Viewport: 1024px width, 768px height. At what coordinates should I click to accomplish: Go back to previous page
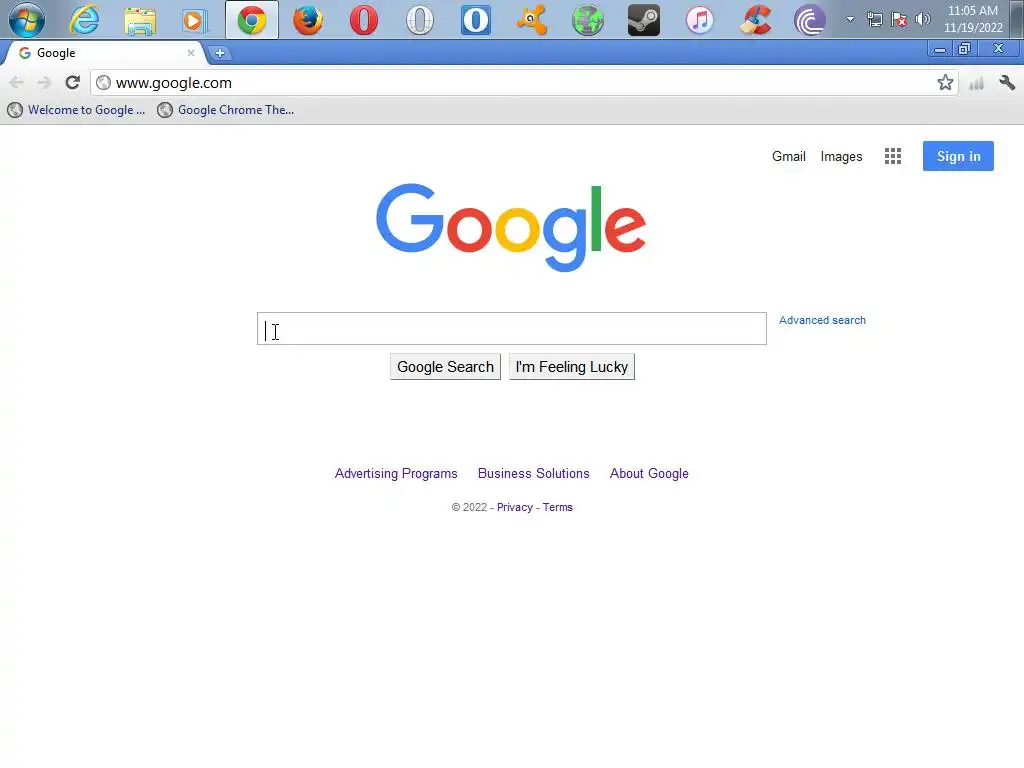[x=16, y=82]
